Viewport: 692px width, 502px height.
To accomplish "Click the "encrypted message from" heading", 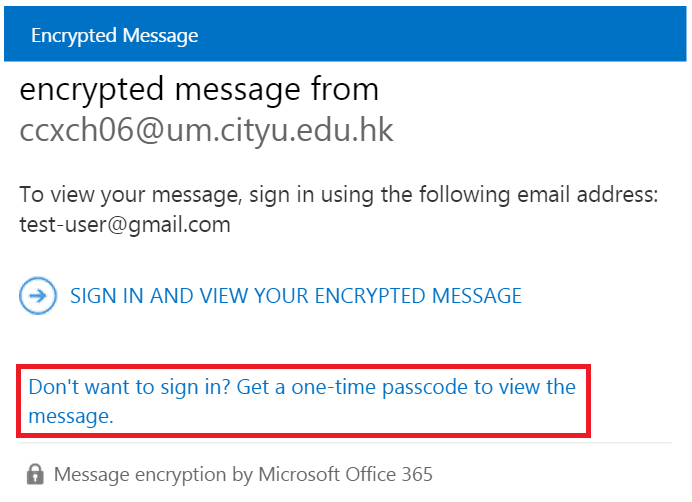I will [x=199, y=89].
